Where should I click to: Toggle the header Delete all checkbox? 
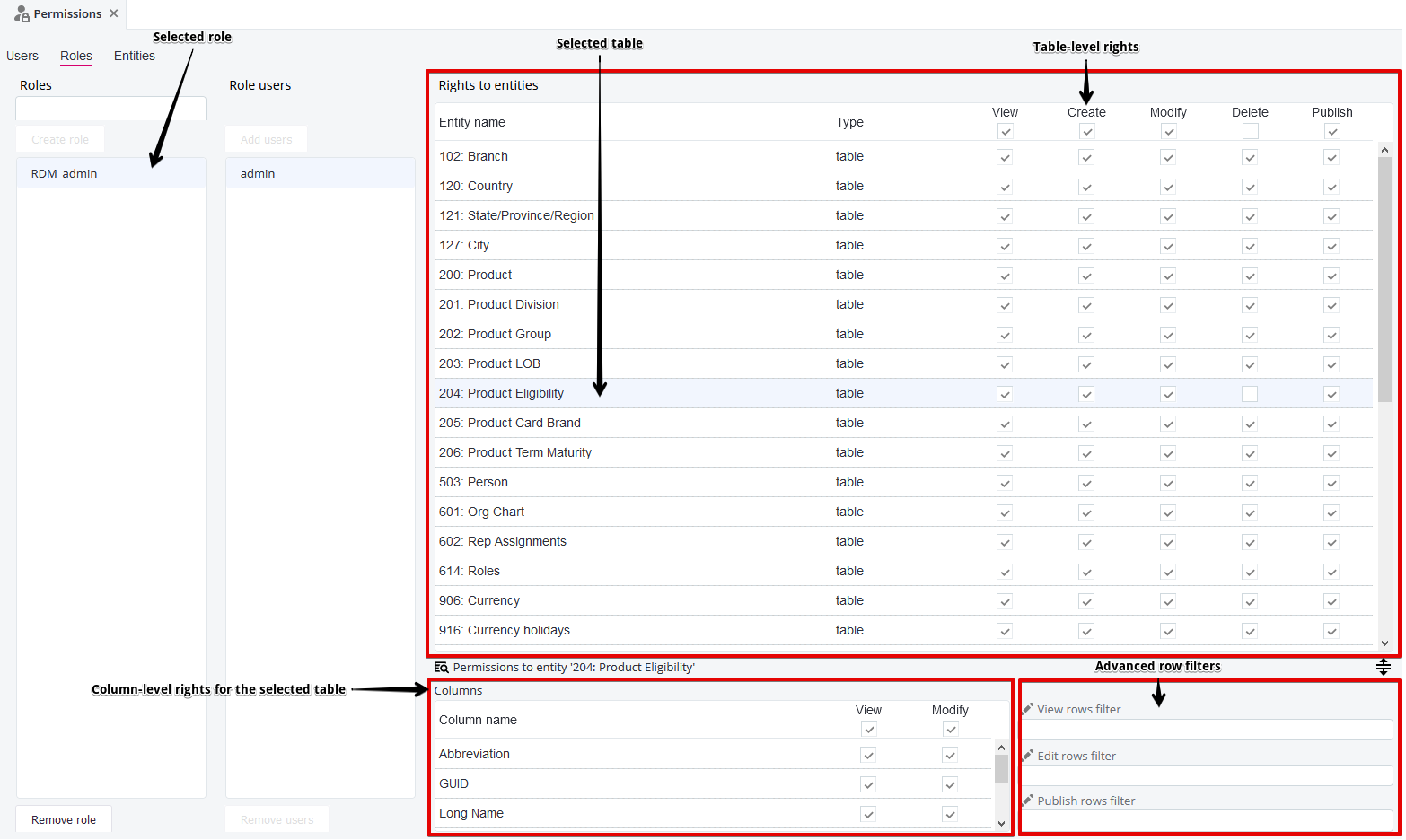[x=1251, y=132]
